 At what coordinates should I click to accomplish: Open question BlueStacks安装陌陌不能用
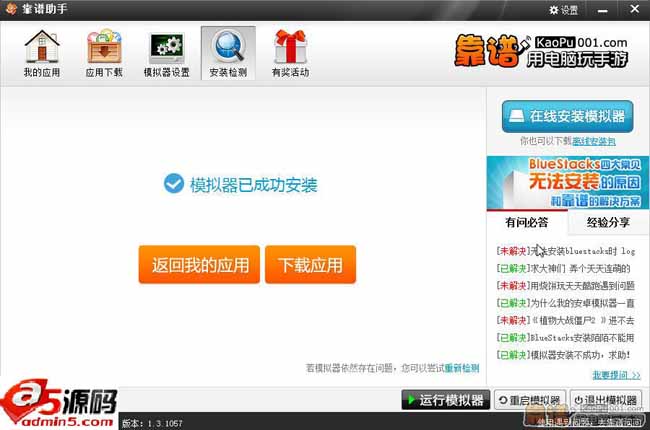click(565, 338)
